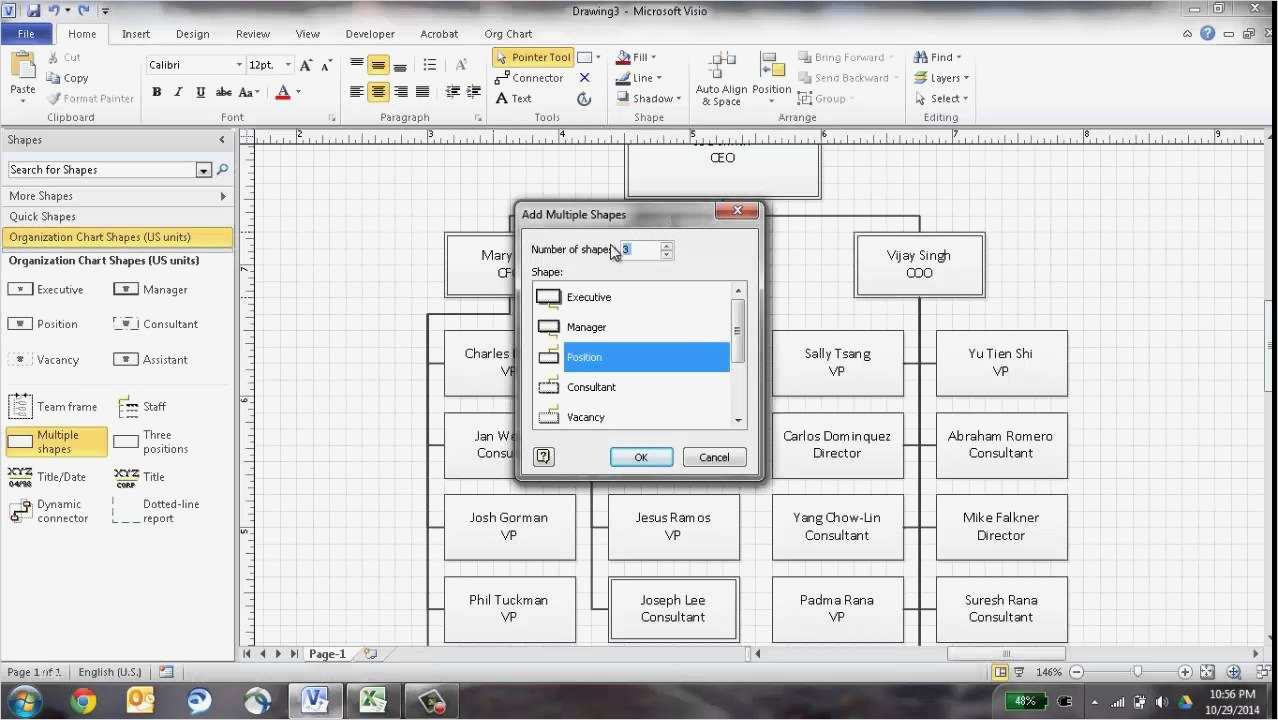Open the Select dropdown in Editing
This screenshot has height=720, width=1278.
pos(941,98)
